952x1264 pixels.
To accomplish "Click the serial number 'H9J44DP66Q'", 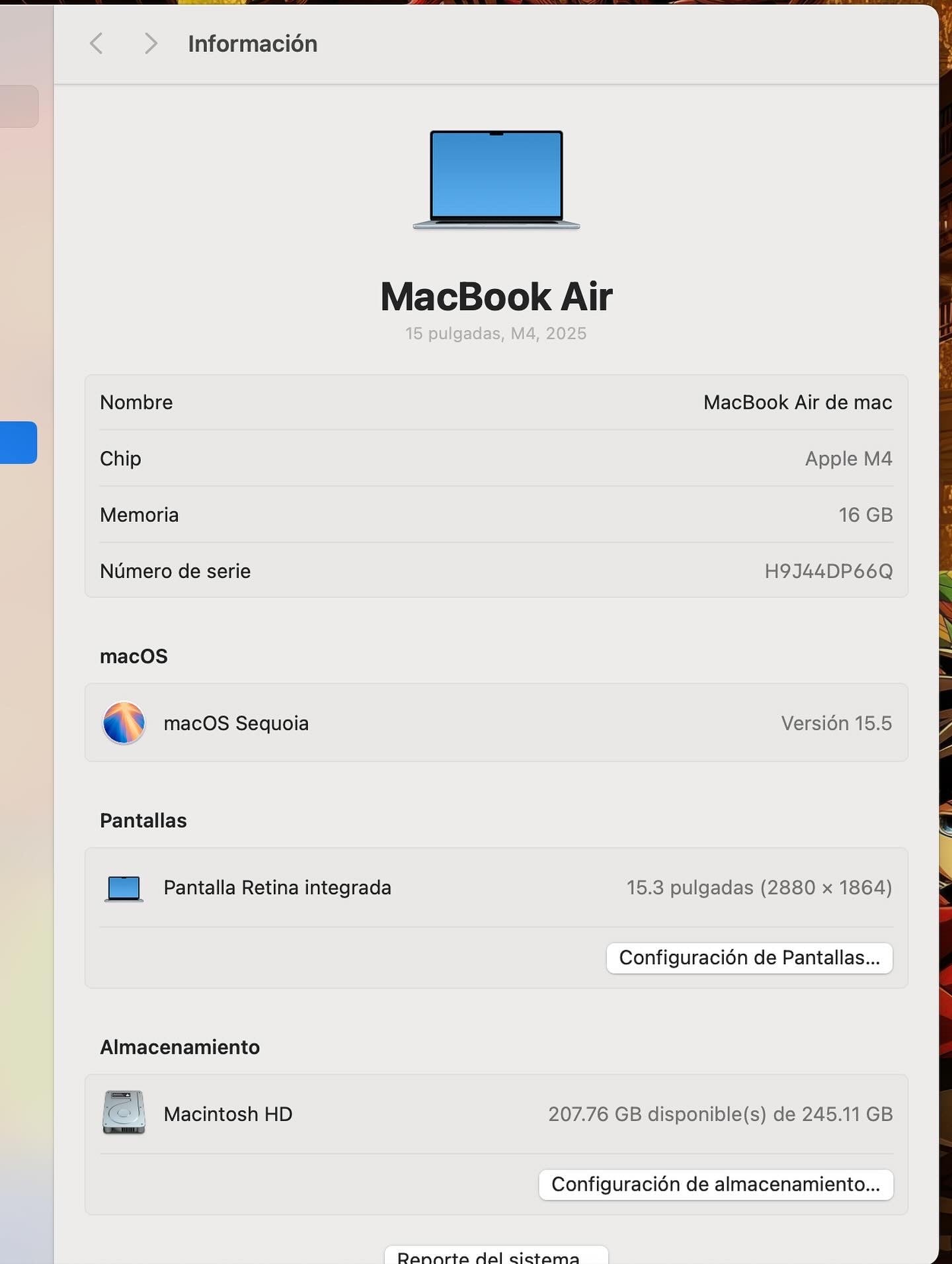I will (829, 571).
